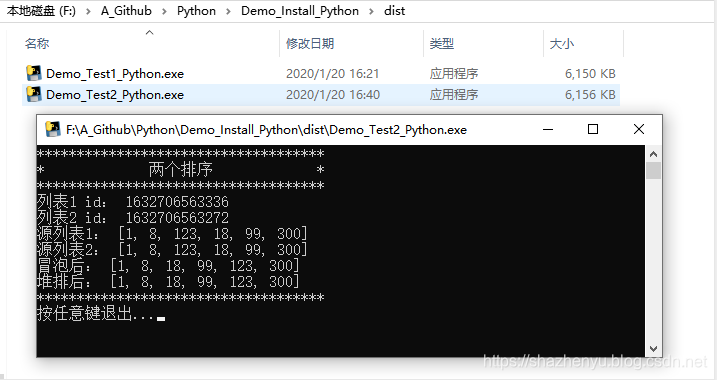This screenshot has width=717, height=380.
Task: Close the Demo_Test2_Python.exe console window
Action: pyautogui.click(x=639, y=129)
